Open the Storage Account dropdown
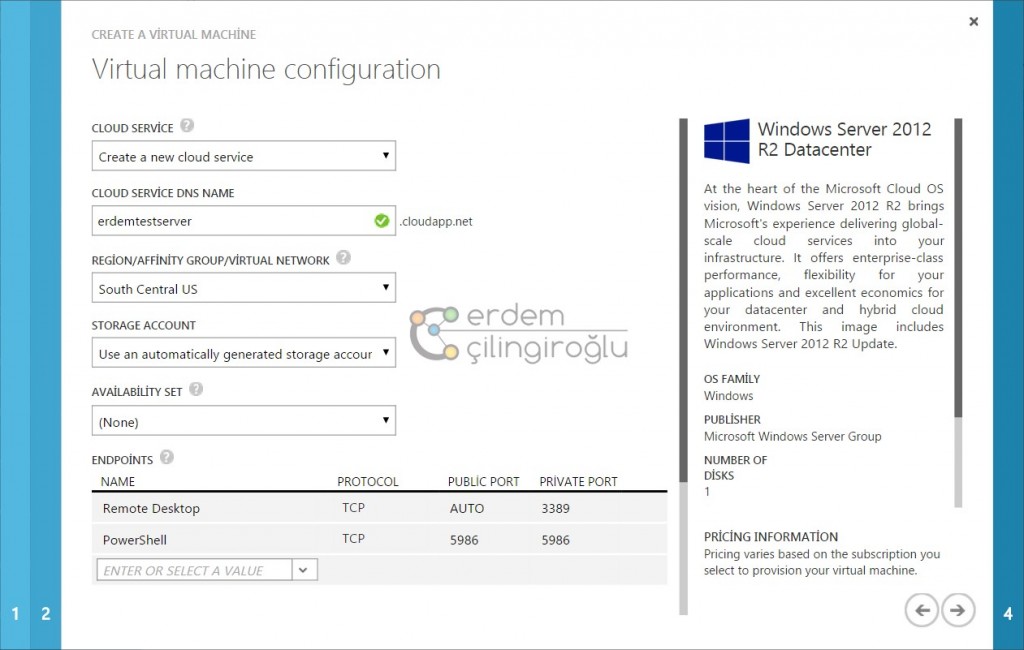Screen dimensions: 1024x650 pyautogui.click(x=244, y=353)
